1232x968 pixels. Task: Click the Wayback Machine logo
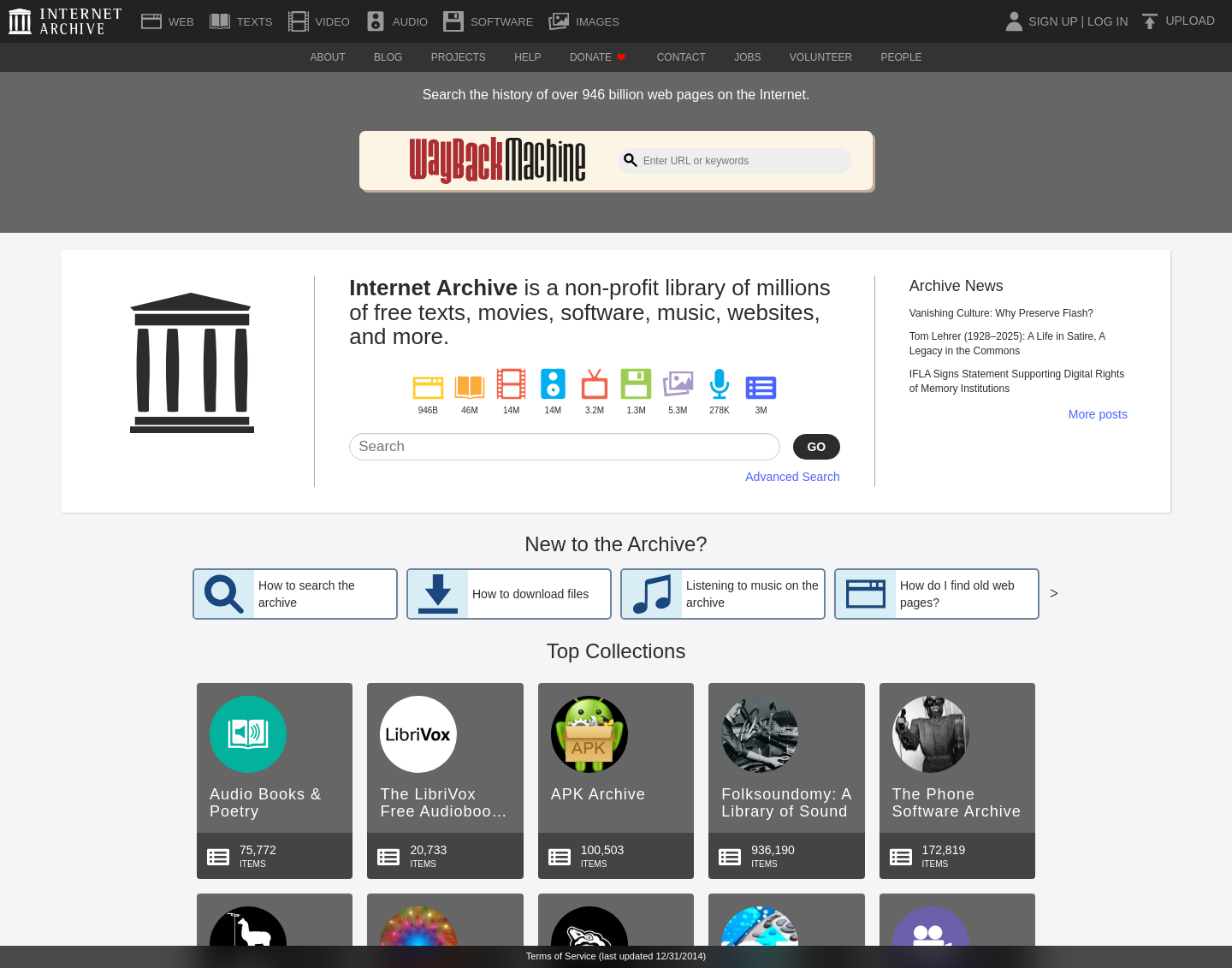point(497,160)
